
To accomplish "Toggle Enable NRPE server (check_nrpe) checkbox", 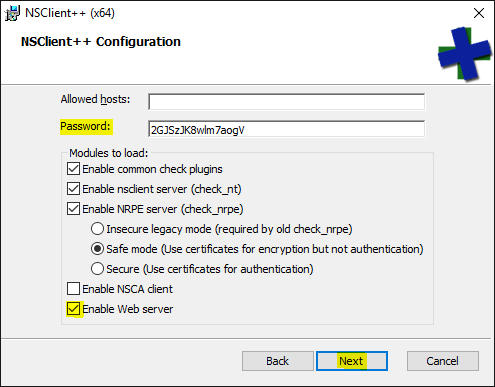I will click(73, 209).
